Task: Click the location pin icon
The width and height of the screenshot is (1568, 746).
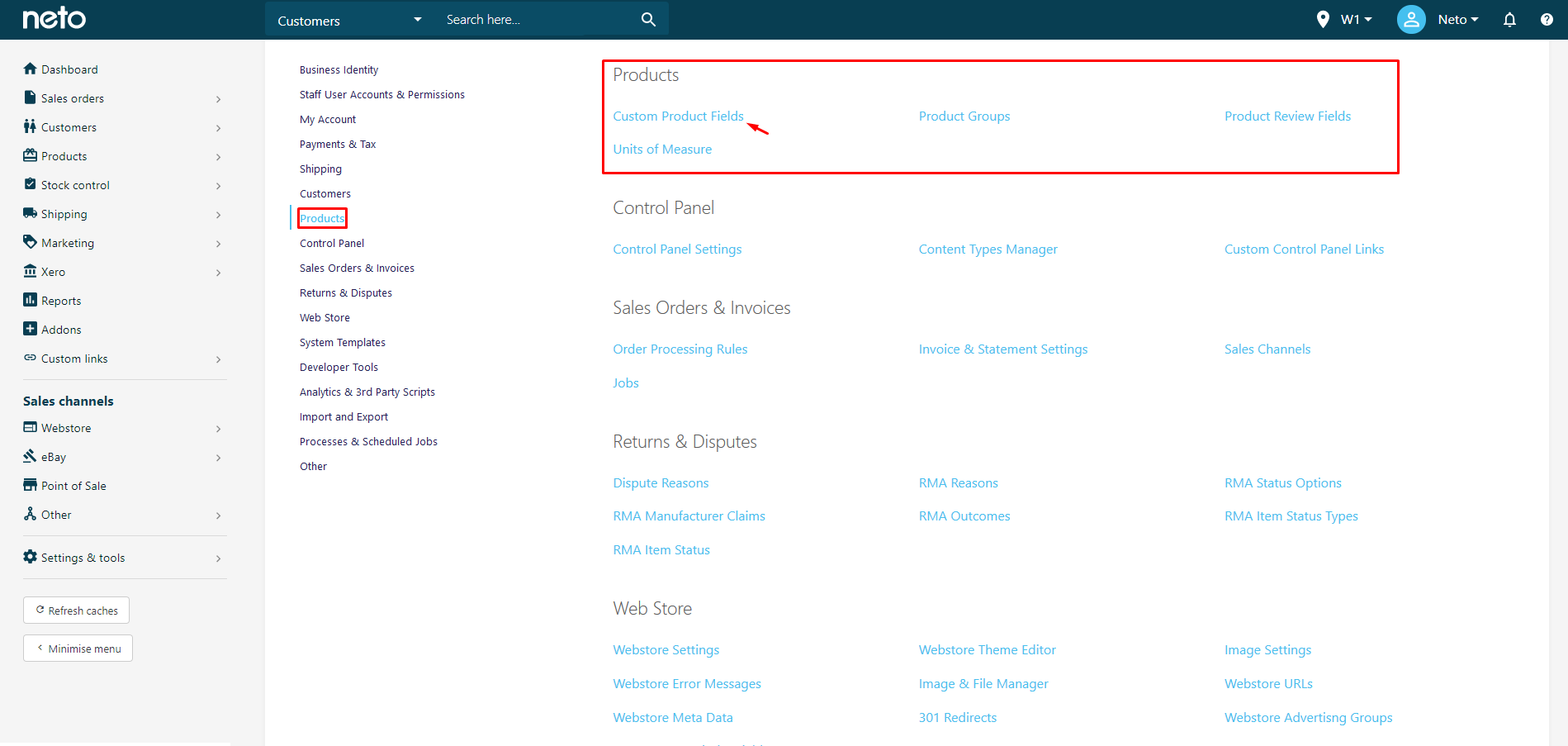Action: pyautogui.click(x=1323, y=20)
